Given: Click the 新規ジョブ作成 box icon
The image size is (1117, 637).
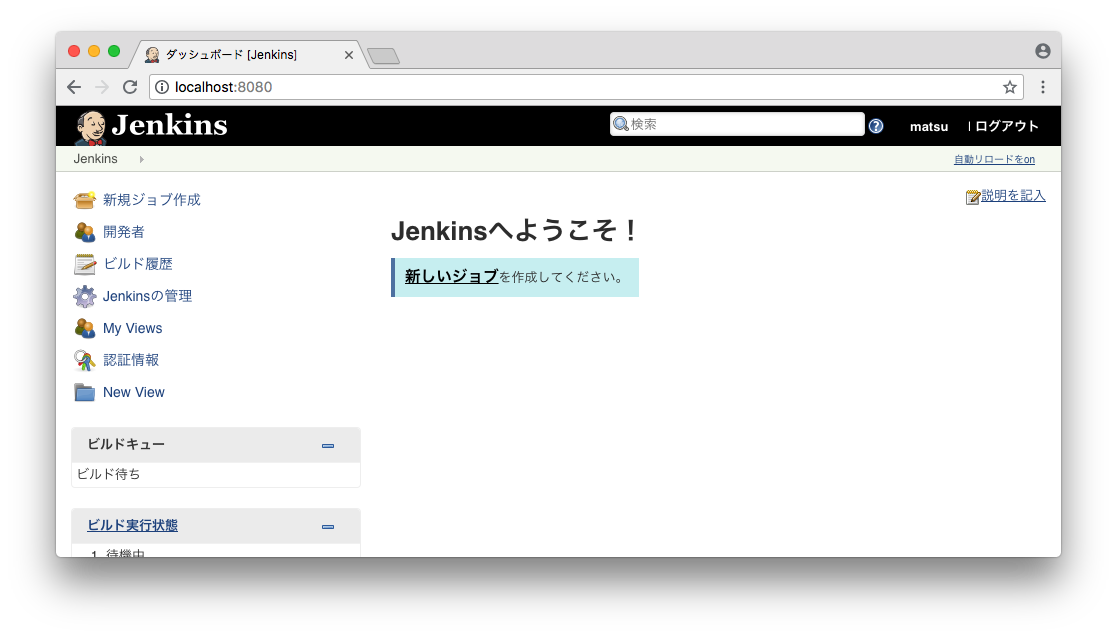Looking at the screenshot, I should pos(84,200).
